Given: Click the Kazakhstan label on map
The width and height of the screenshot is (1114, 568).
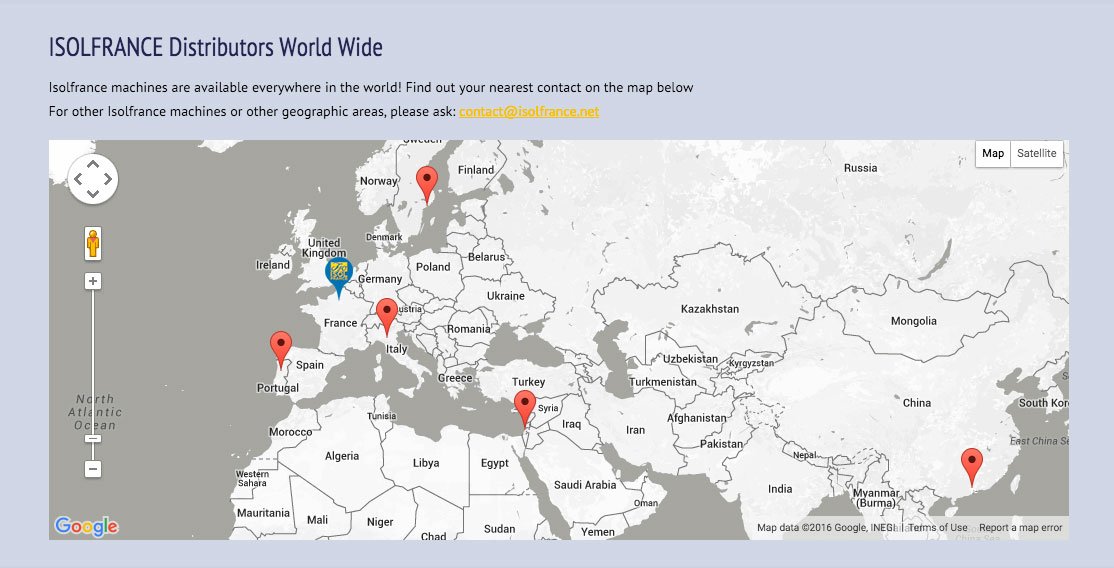Looking at the screenshot, I should 710,309.
